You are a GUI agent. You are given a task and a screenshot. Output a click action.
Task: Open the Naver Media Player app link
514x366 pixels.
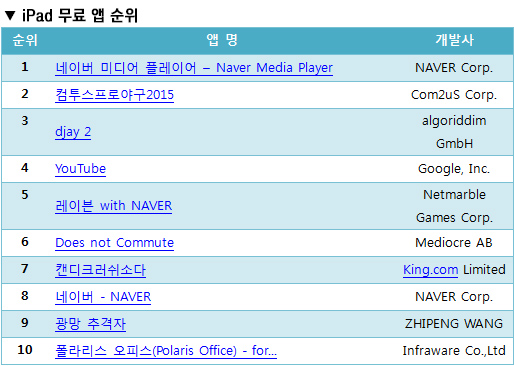[x=194, y=68]
